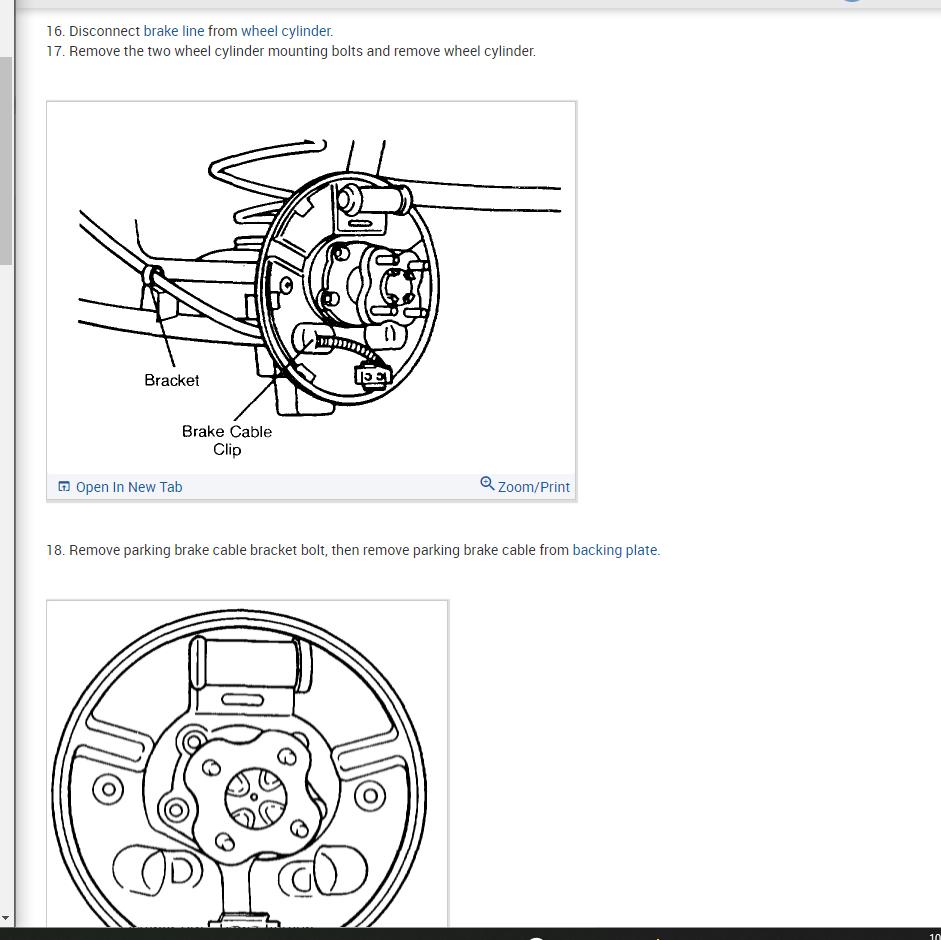
Task: Click the scrollbar down arrow
Action: point(5,918)
